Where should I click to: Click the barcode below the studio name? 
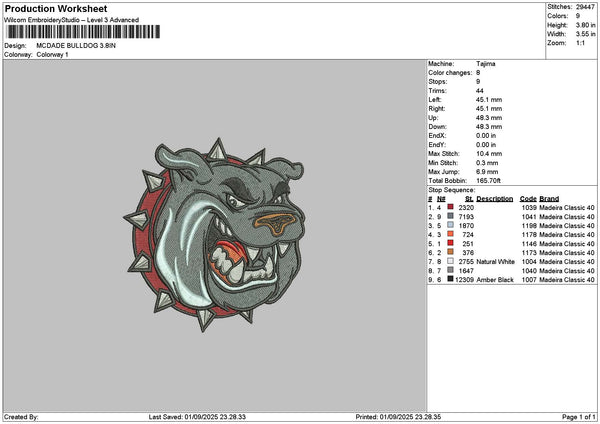pos(83,32)
